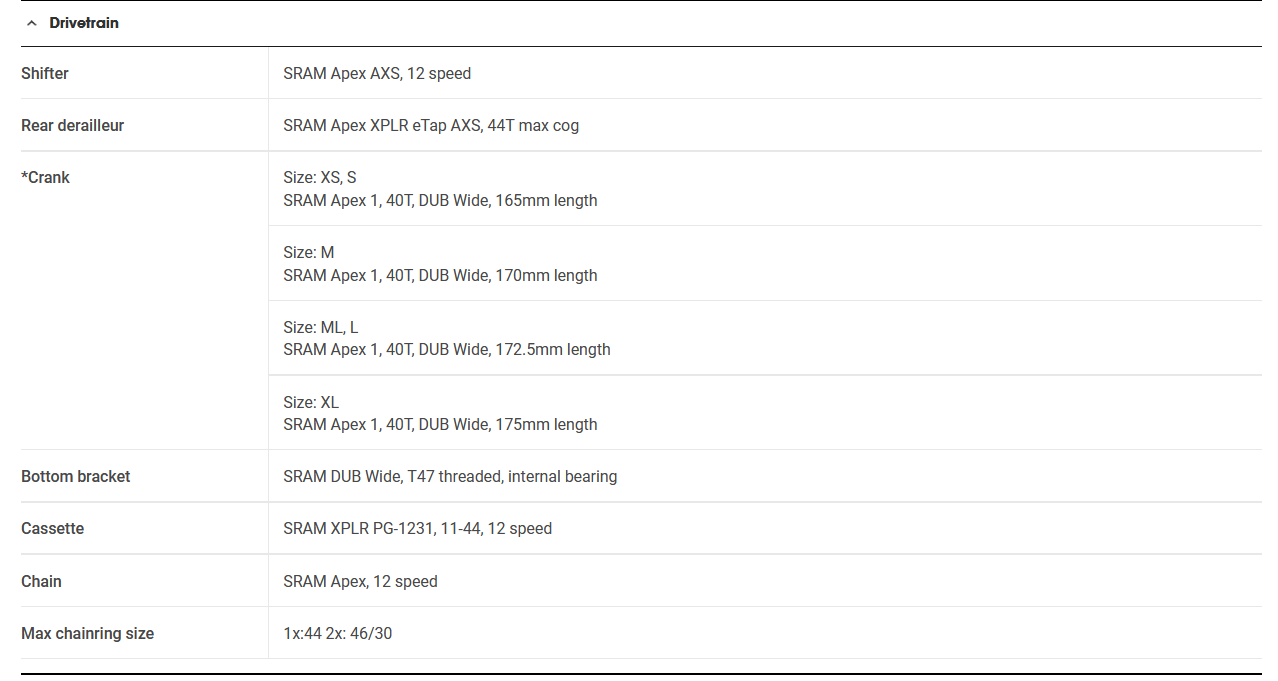Click the Max chainring size value
This screenshot has height=681, width=1278.
pos(338,633)
